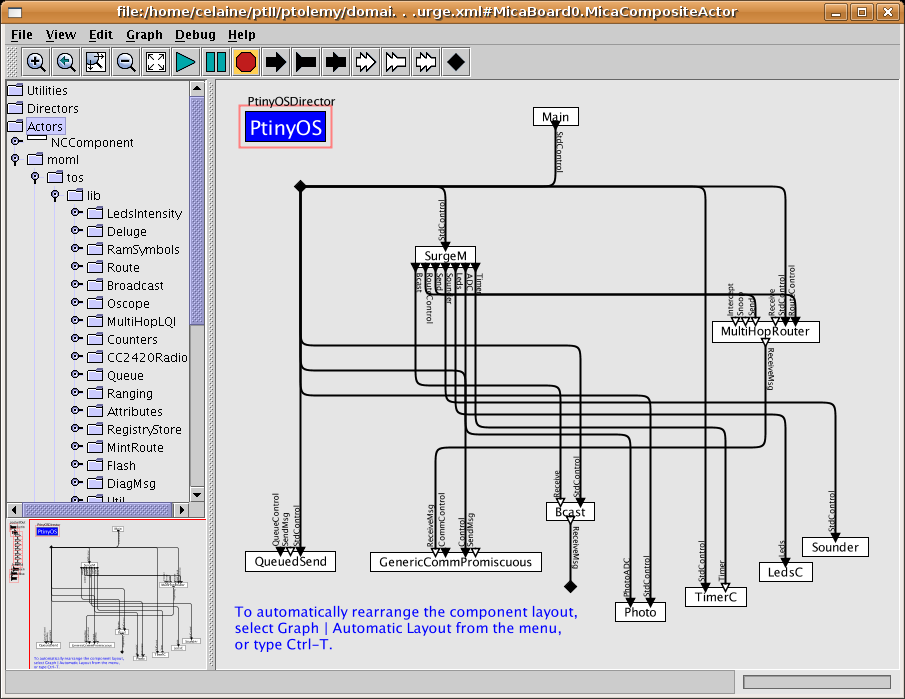Select the TimerC actor box

[x=716, y=597]
